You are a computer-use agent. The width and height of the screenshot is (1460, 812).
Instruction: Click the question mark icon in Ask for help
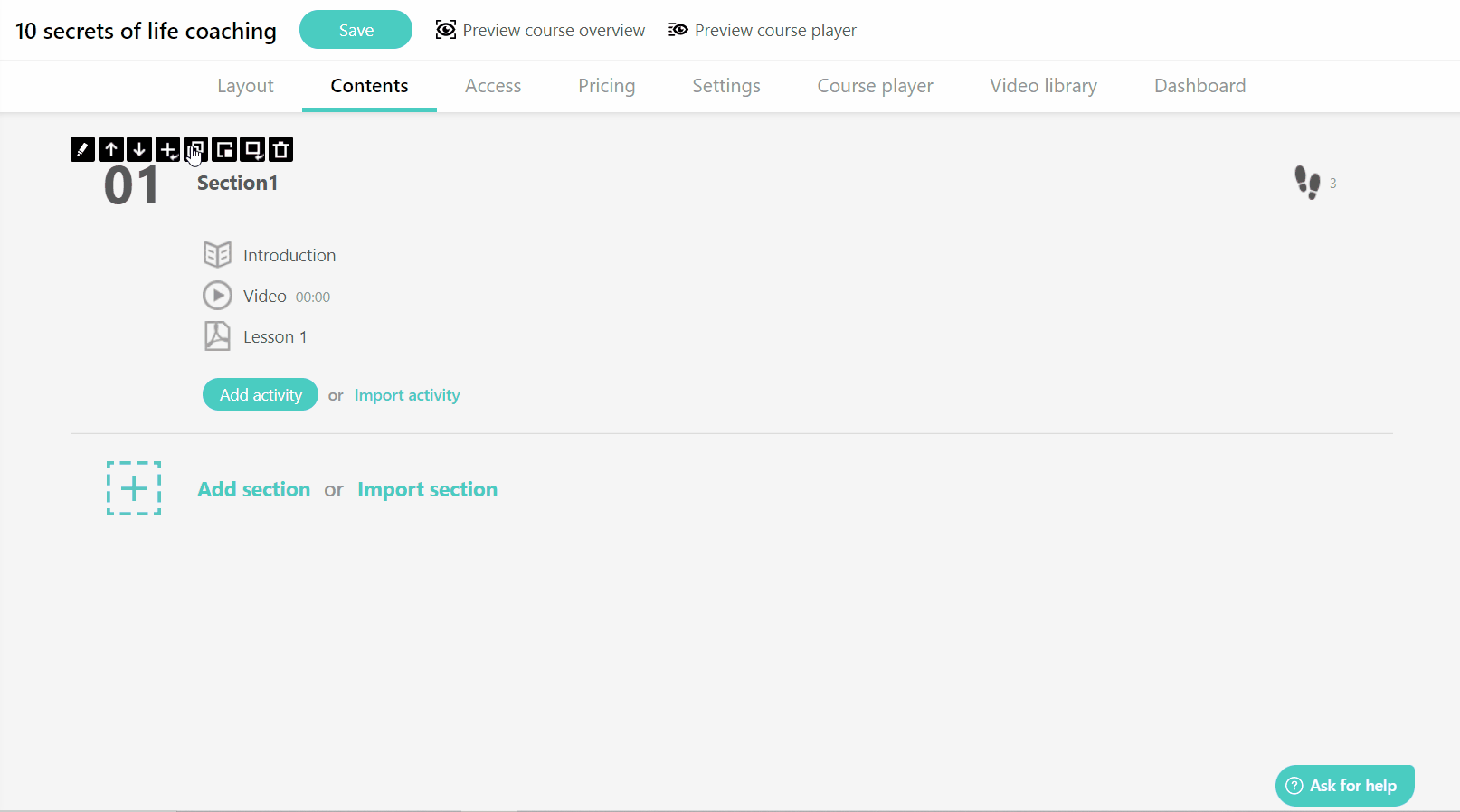(1294, 786)
